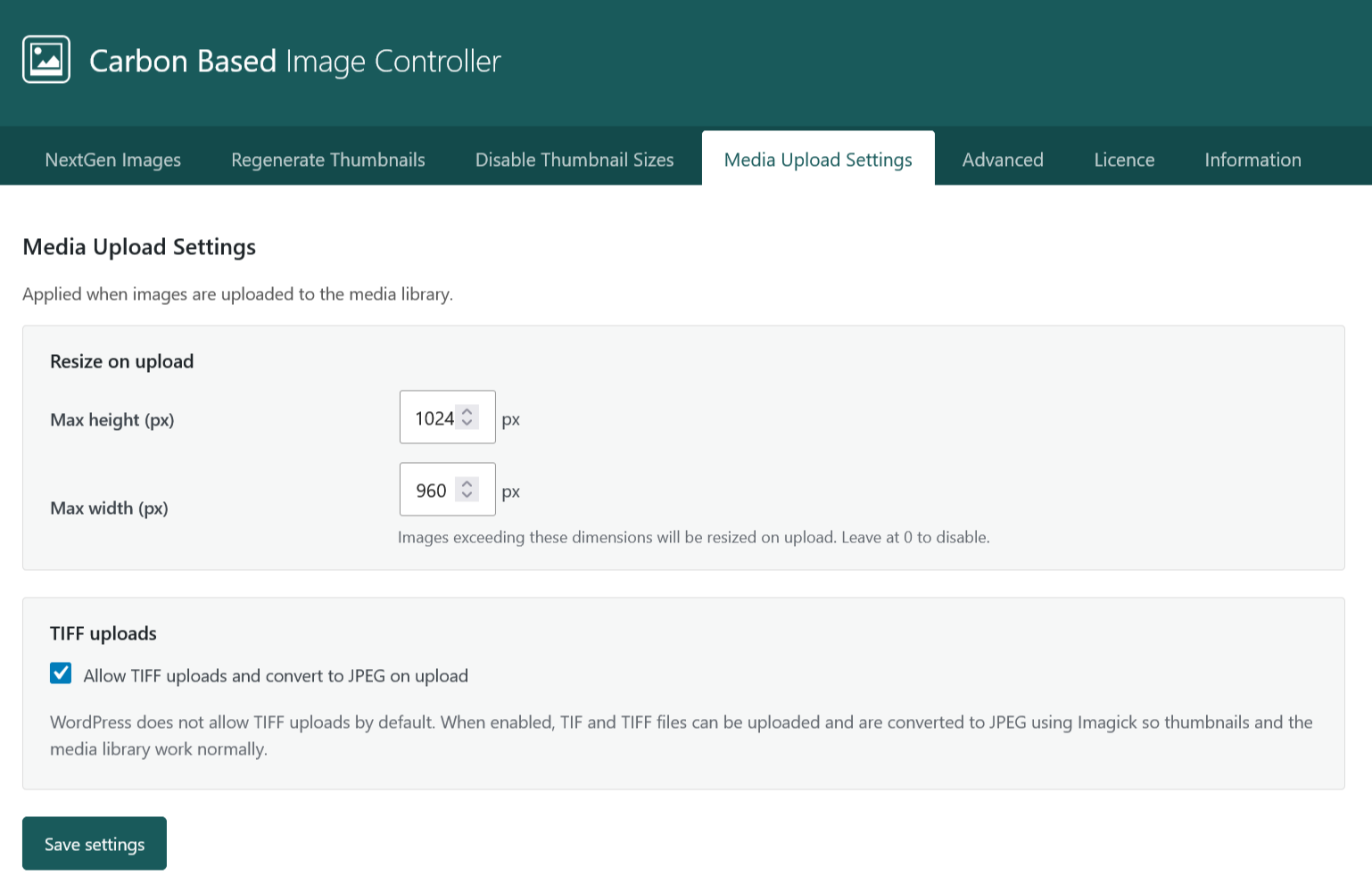Viewport: 1372px width, 892px height.
Task: Select the Media Upload Settings tab
Action: click(818, 160)
